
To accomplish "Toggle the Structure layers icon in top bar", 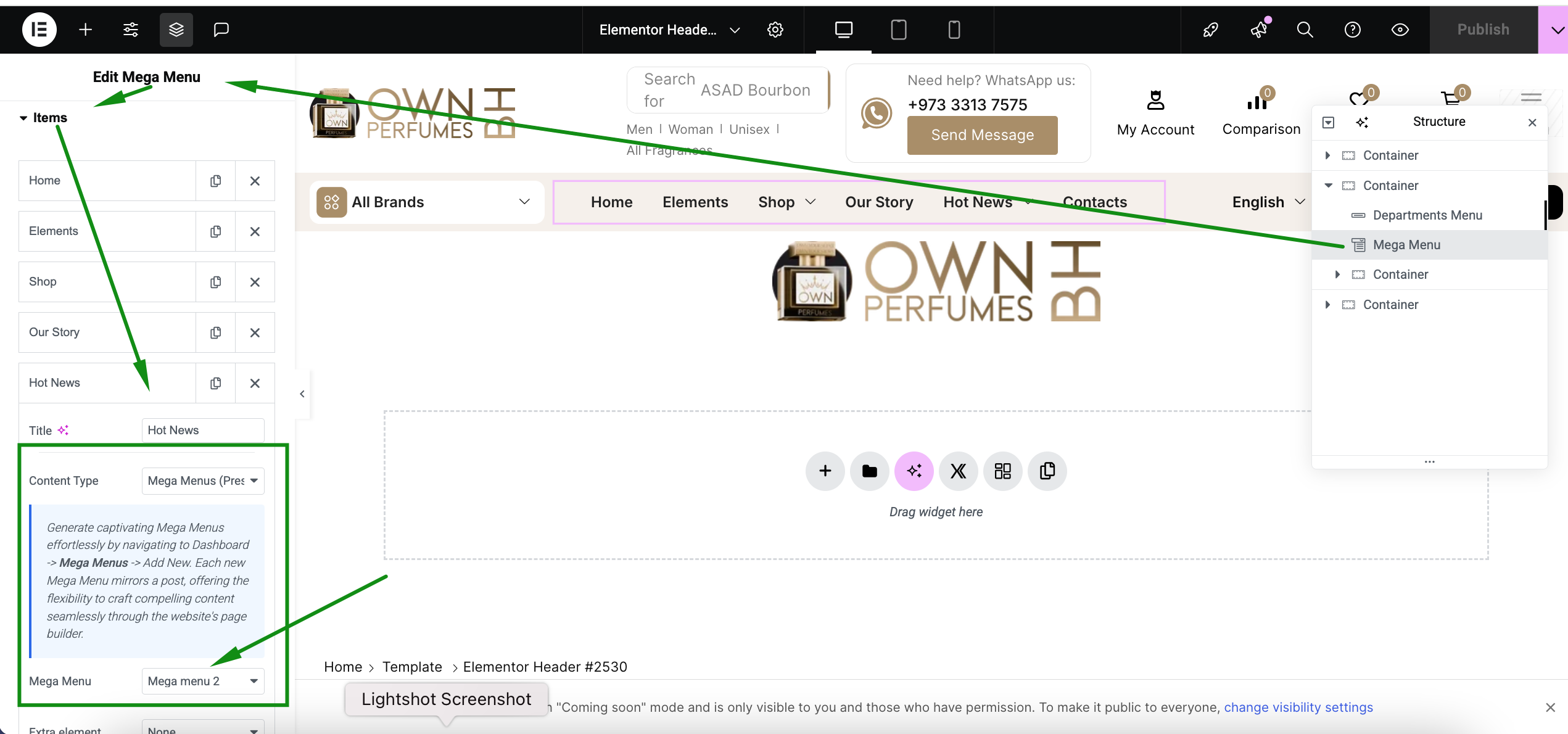I will pyautogui.click(x=176, y=29).
